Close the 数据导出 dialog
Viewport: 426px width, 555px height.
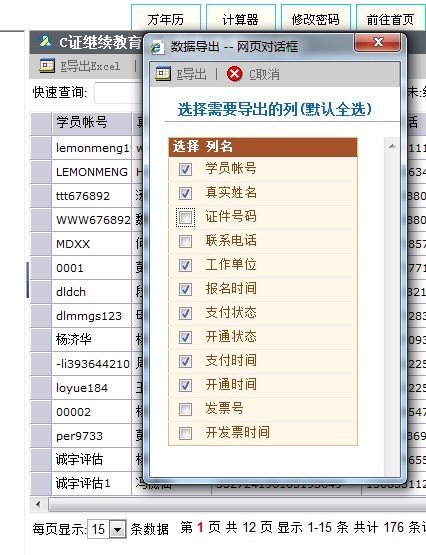[x=378, y=42]
